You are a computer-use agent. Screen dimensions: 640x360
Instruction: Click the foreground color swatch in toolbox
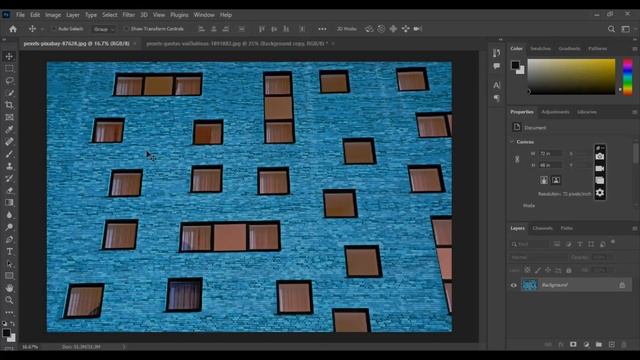coord(6,333)
